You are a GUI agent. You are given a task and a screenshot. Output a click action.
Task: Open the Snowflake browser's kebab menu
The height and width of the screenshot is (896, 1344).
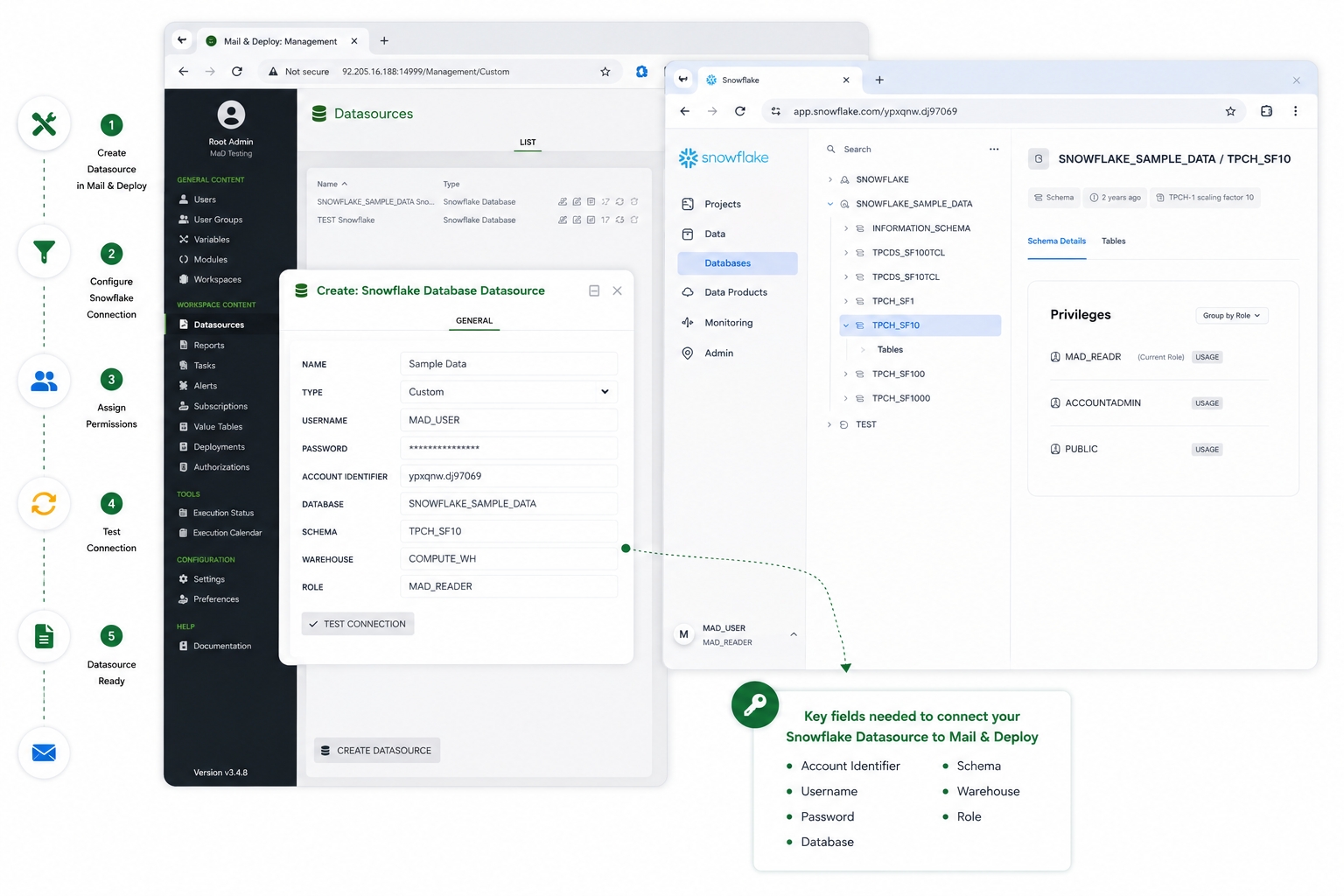[x=1296, y=111]
